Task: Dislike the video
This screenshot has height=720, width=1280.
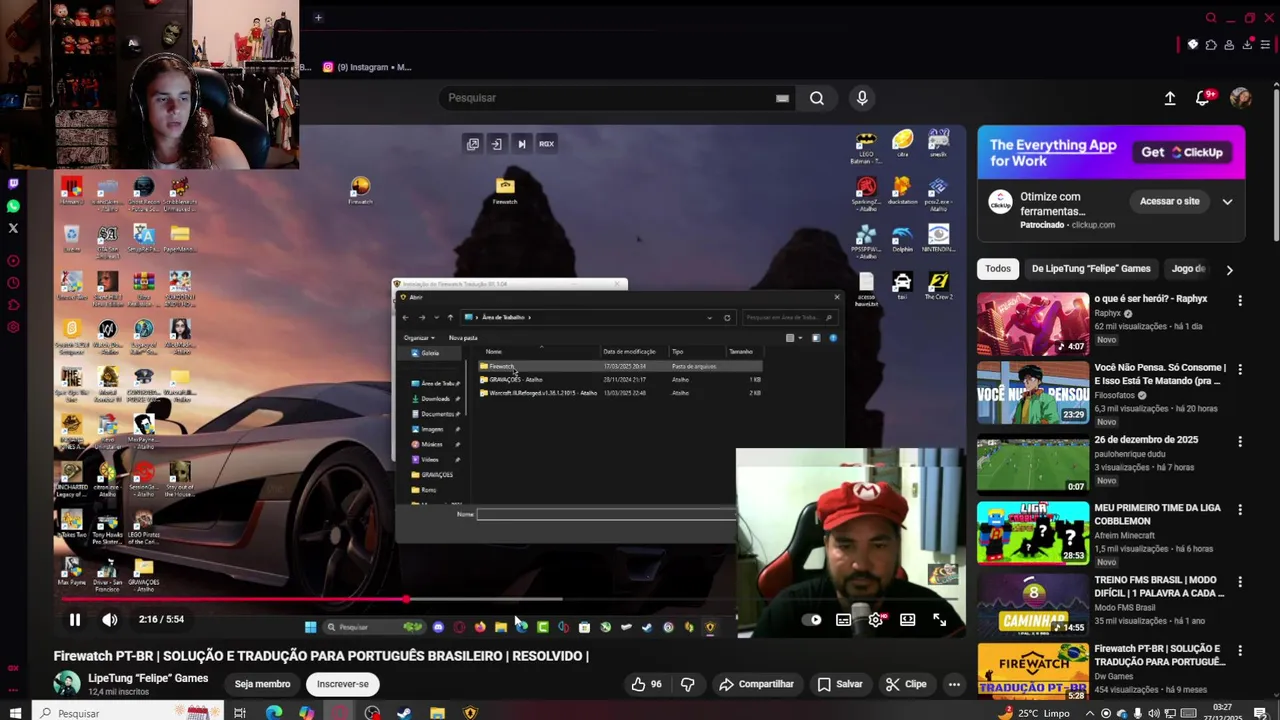Action: [687, 684]
